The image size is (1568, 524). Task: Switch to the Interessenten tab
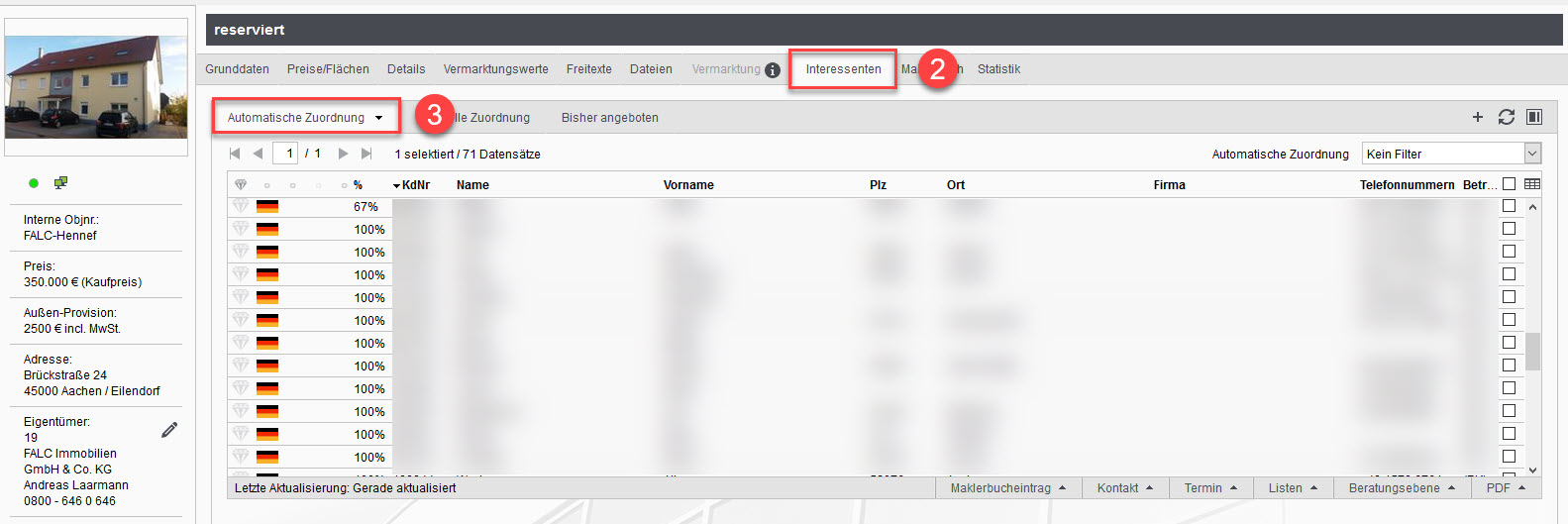[843, 69]
